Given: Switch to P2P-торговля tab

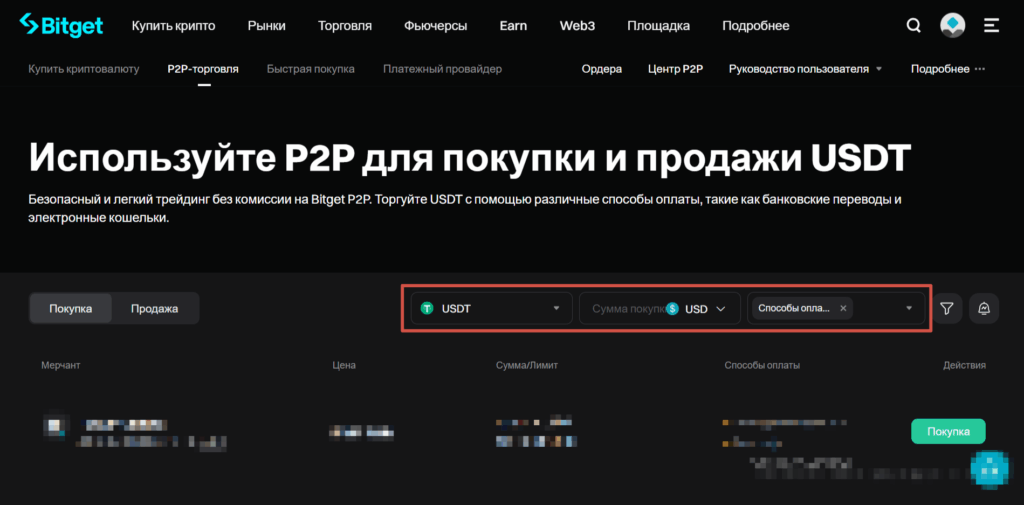Looking at the screenshot, I should pyautogui.click(x=203, y=69).
